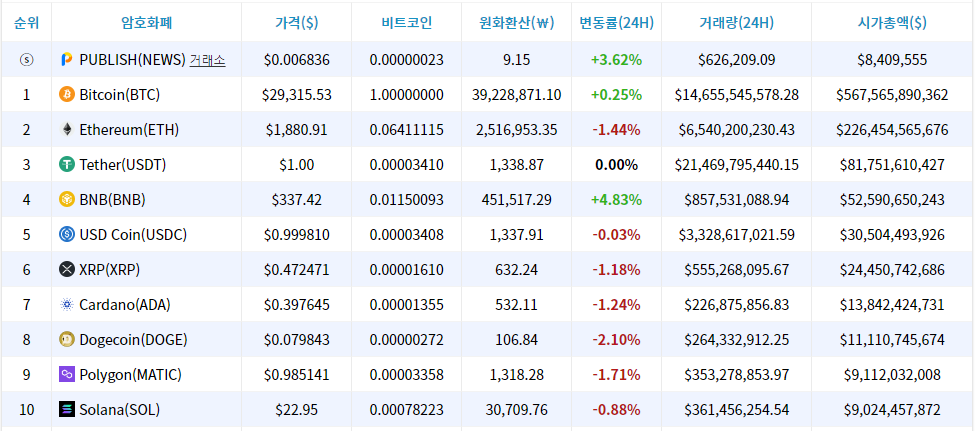This screenshot has height=431, width=977.
Task: Sort by the 시가총액($) column header
Action: (892, 23)
